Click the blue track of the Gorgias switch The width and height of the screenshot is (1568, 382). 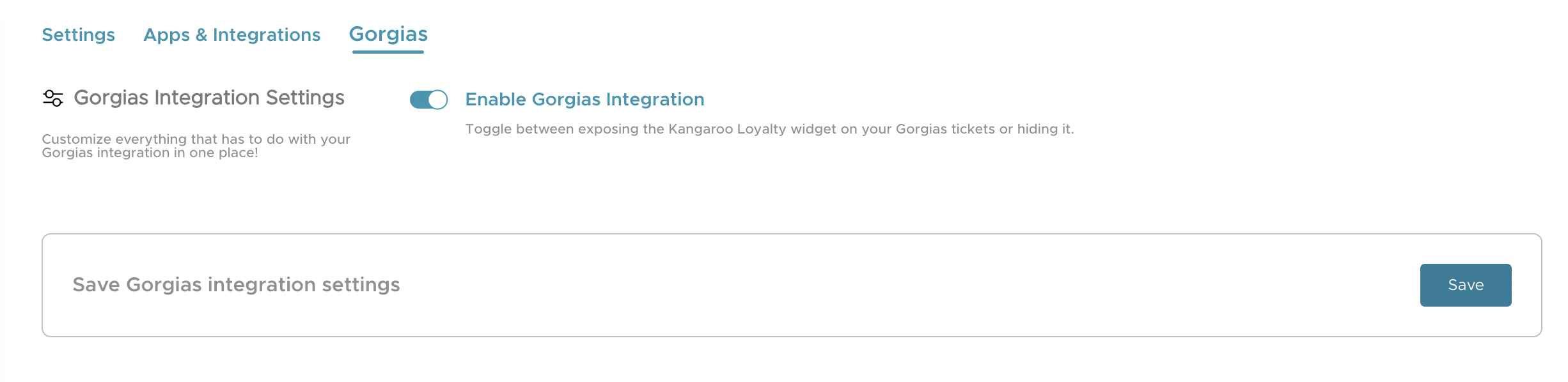tap(419, 100)
